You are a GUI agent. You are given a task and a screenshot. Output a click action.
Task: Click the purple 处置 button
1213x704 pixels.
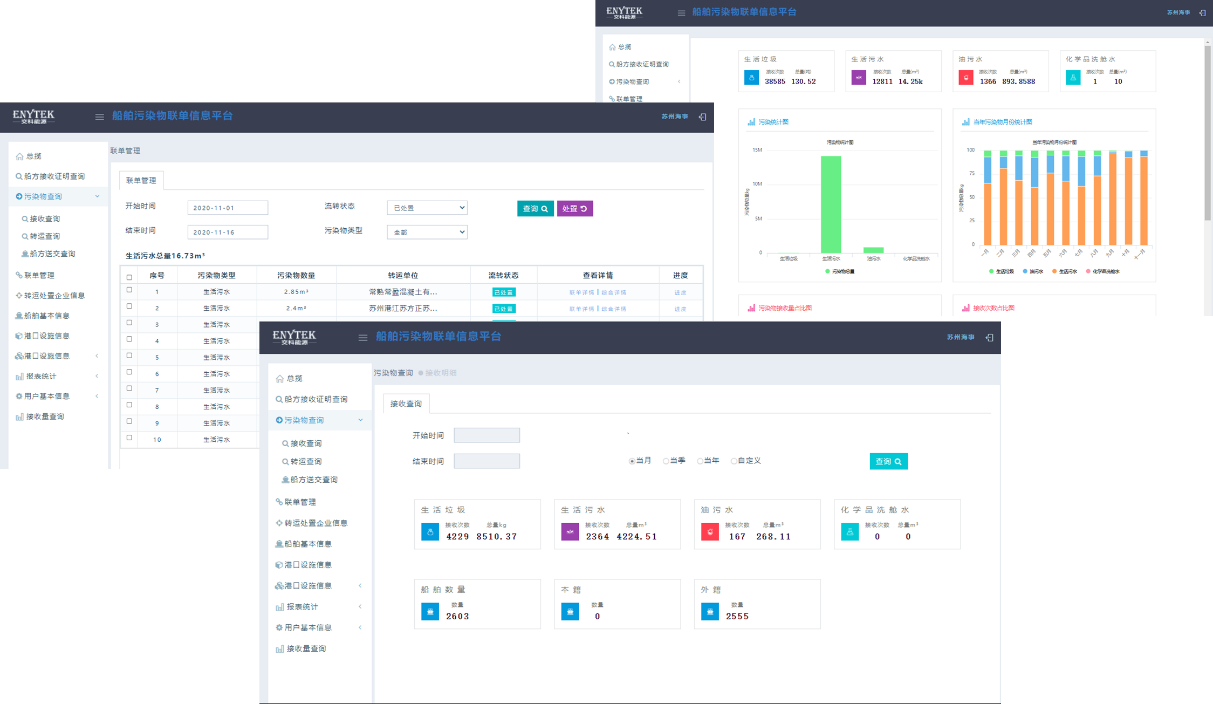574,208
